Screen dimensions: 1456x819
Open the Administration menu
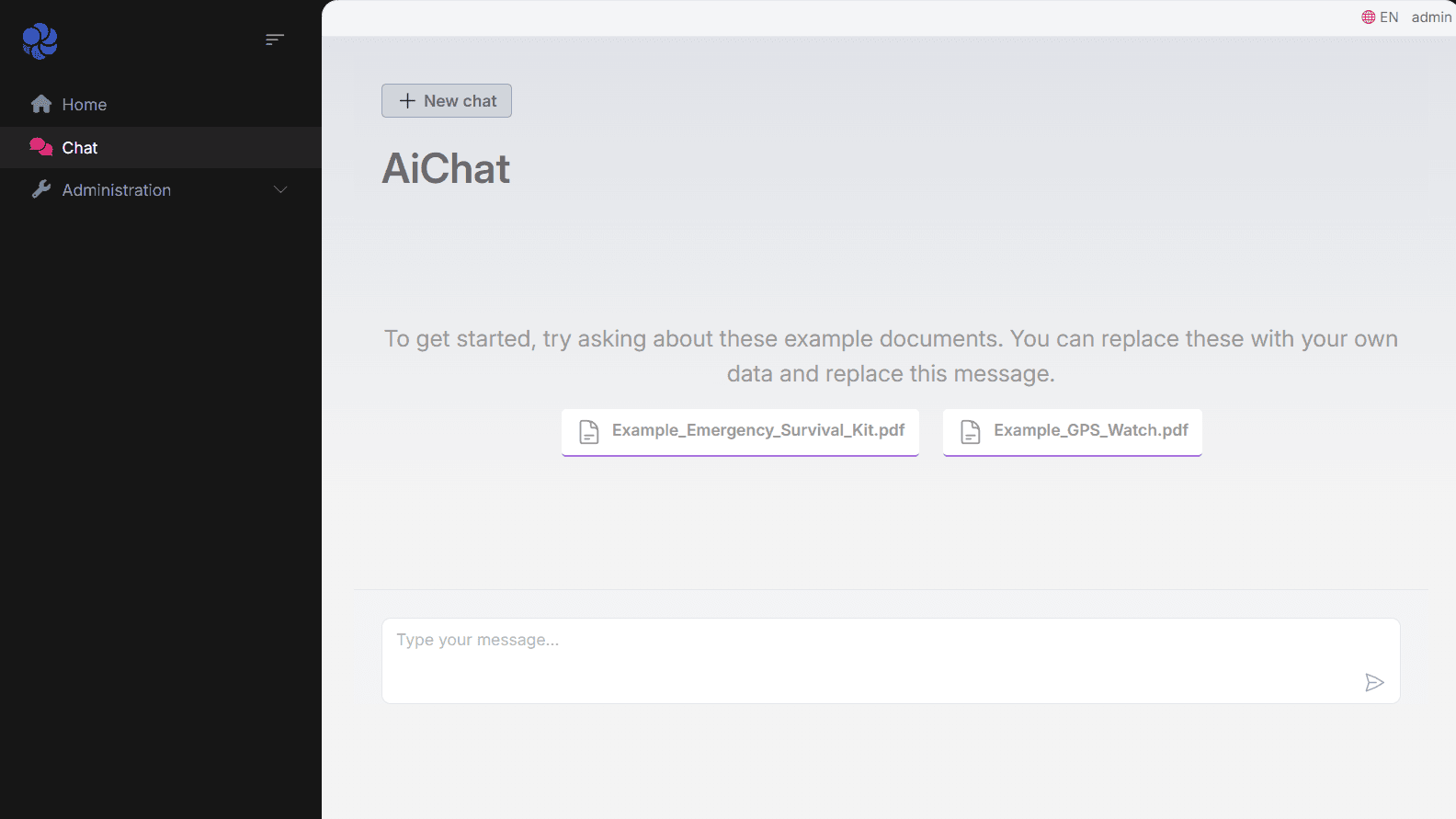tap(161, 189)
